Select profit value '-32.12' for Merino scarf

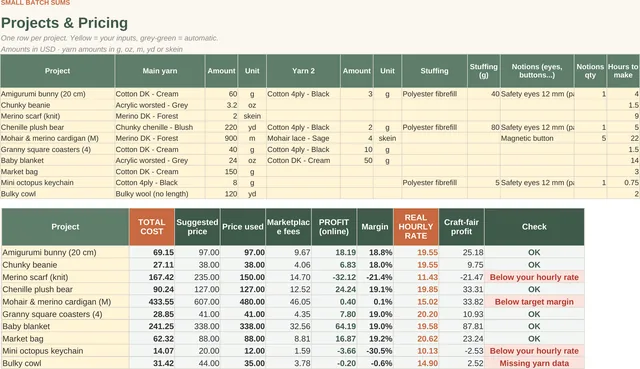334,277
